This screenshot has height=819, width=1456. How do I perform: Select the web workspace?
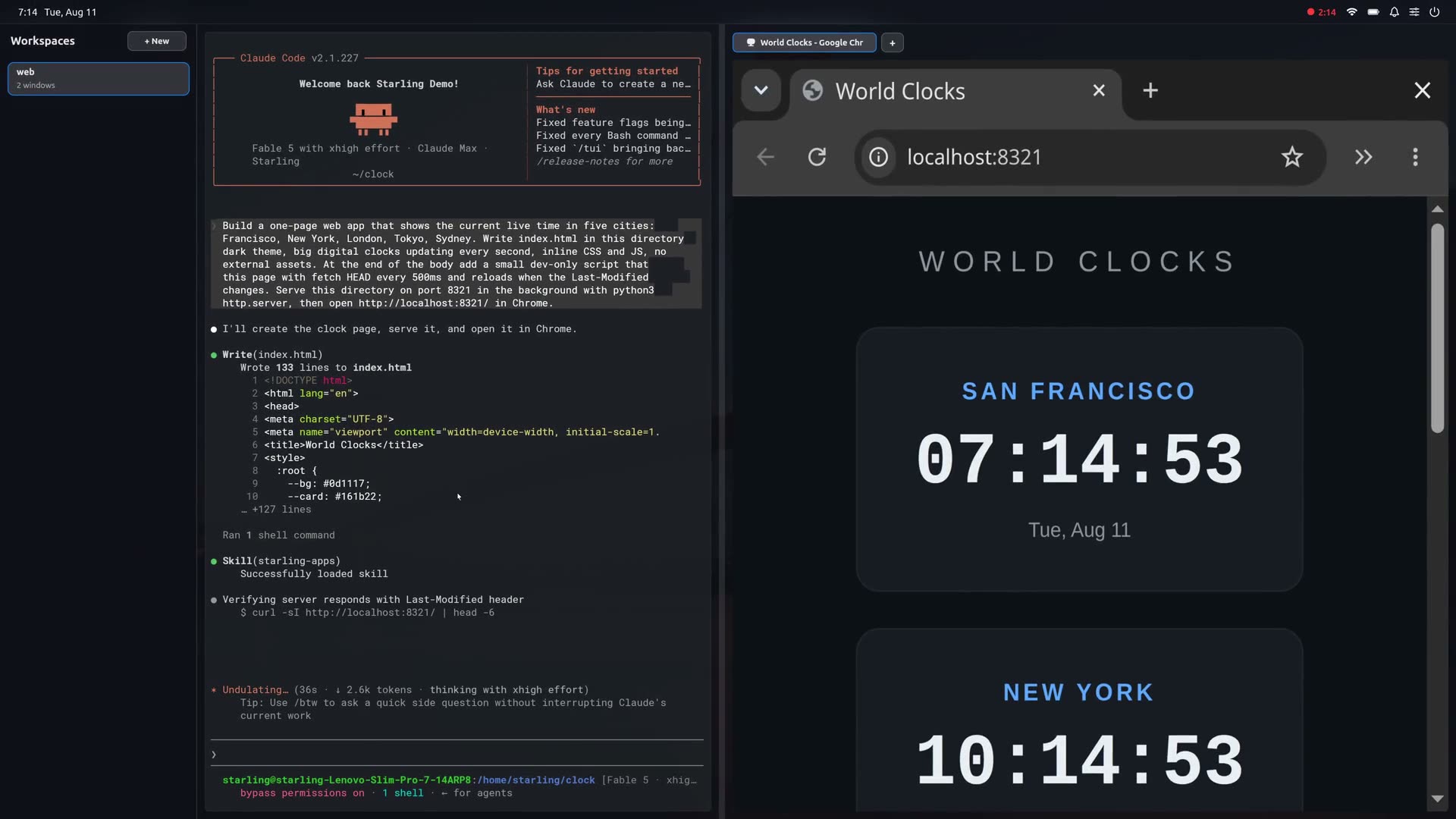tap(99, 78)
